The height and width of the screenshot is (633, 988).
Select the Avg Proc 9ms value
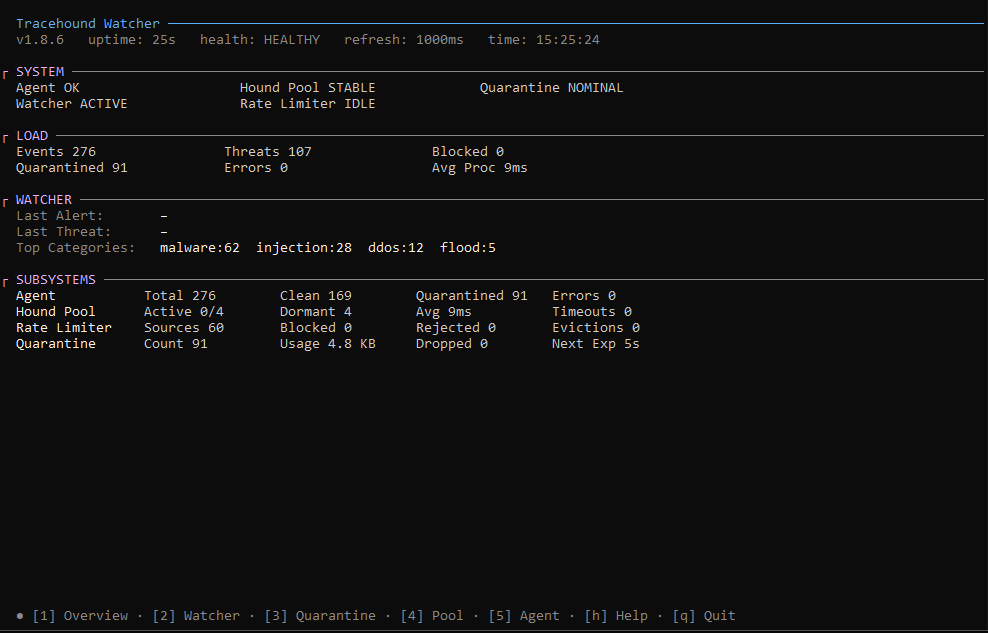(480, 168)
